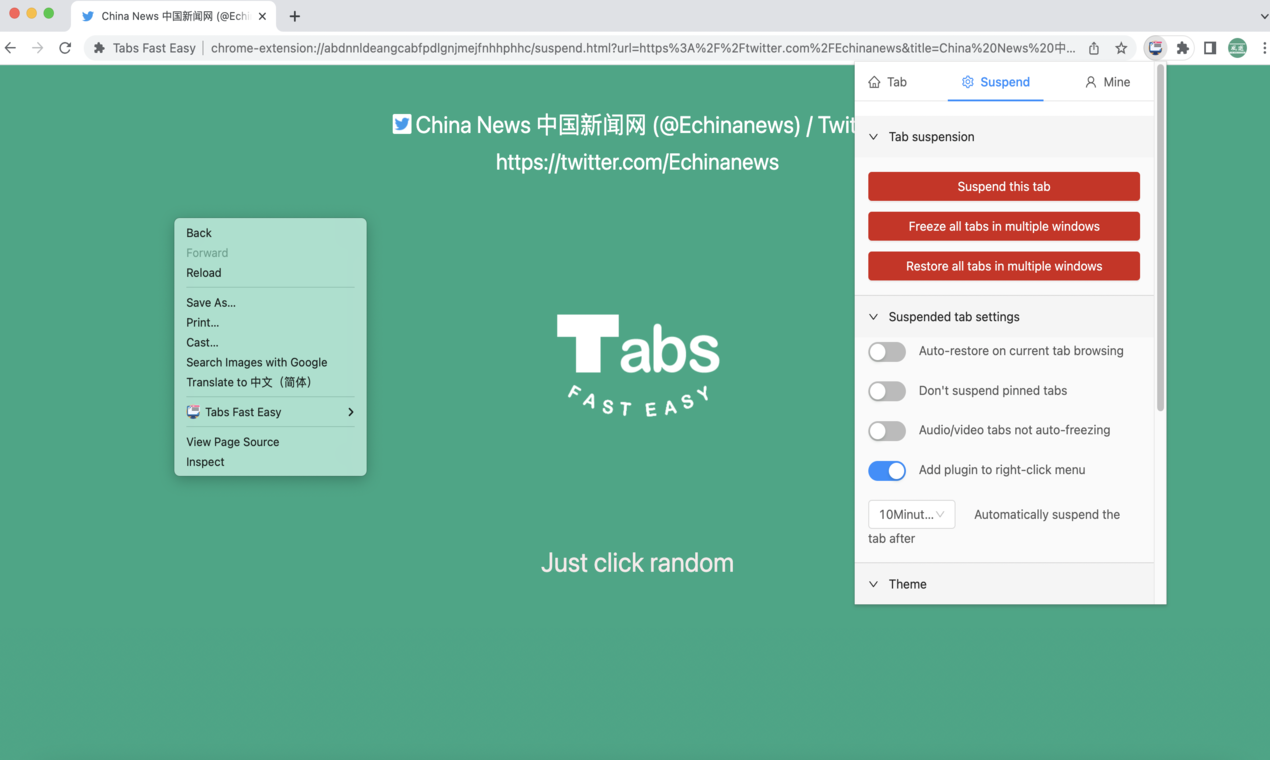Image resolution: width=1270 pixels, height=760 pixels.
Task: Click the extension puzzle icon in address bar
Action: point(99,48)
